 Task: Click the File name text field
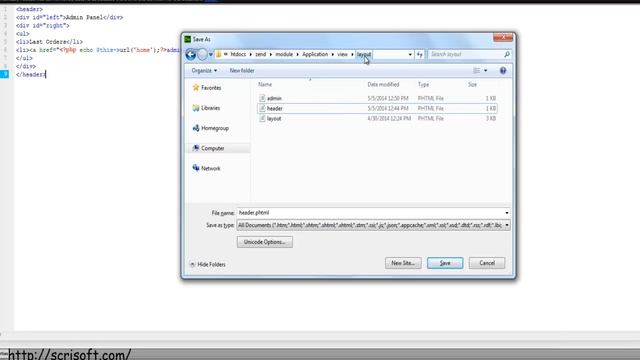[x=370, y=213]
